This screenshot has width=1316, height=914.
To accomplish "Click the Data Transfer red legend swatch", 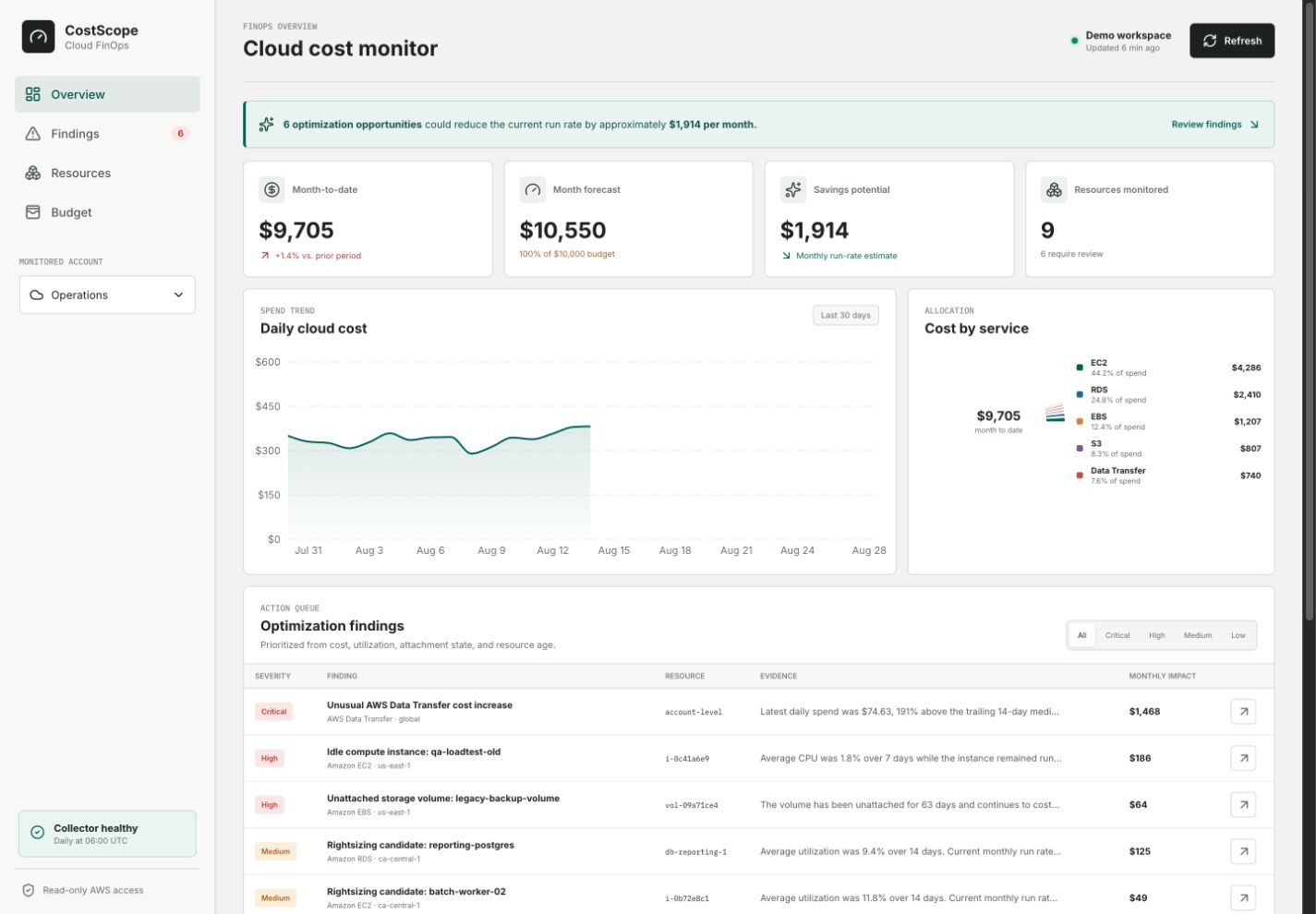I will click(1079, 475).
